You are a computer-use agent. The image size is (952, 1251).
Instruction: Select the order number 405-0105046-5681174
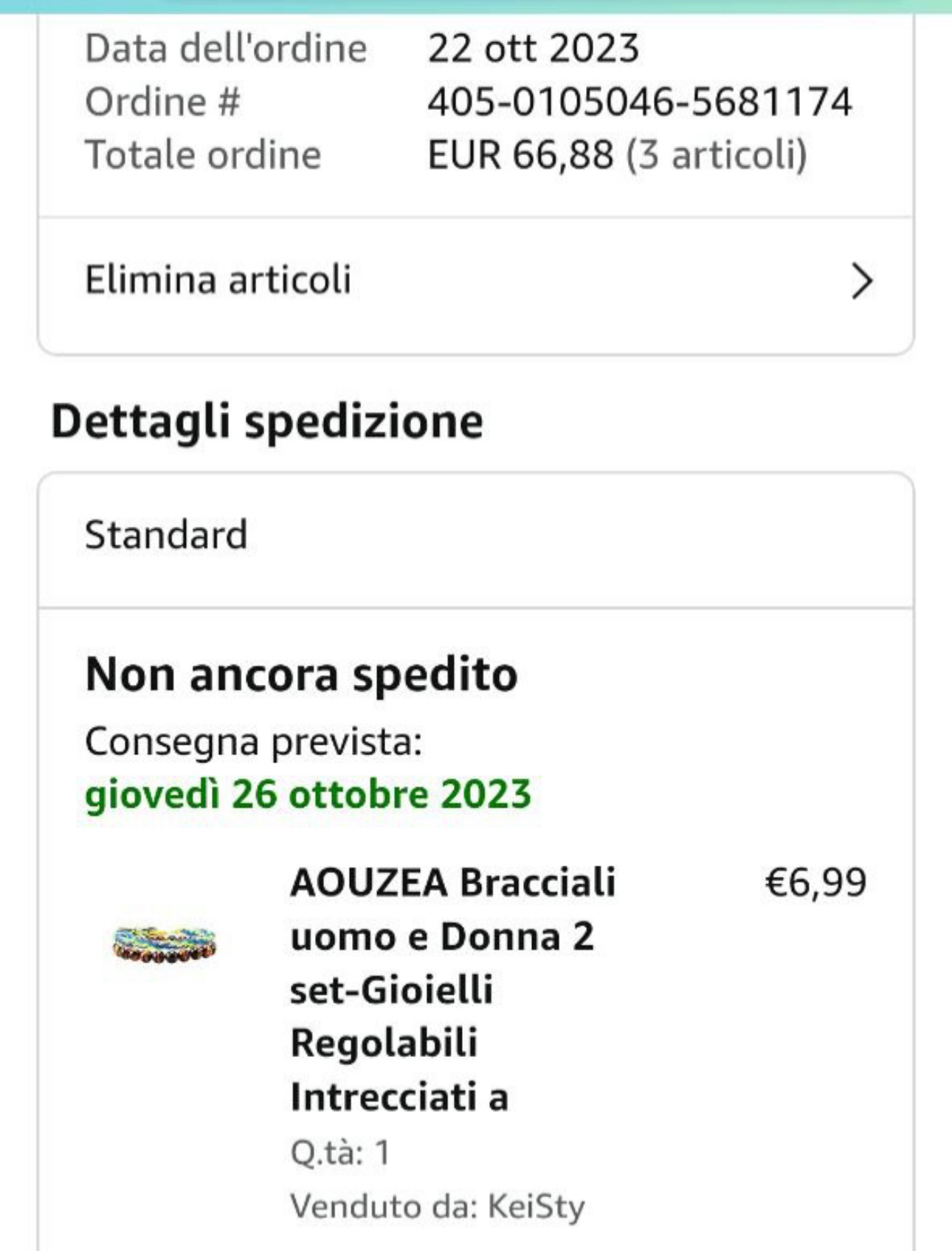tap(639, 102)
